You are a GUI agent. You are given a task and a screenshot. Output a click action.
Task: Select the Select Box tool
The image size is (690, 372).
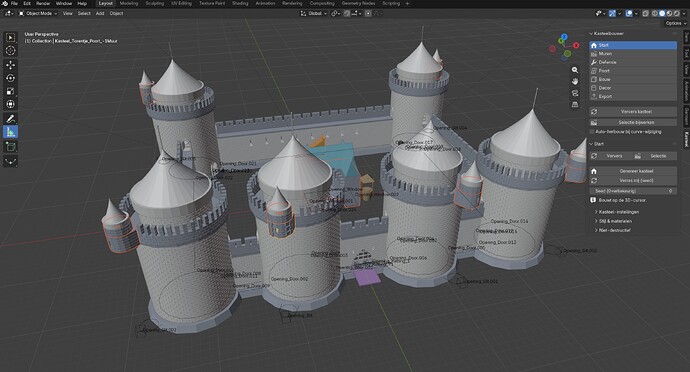pos(11,37)
